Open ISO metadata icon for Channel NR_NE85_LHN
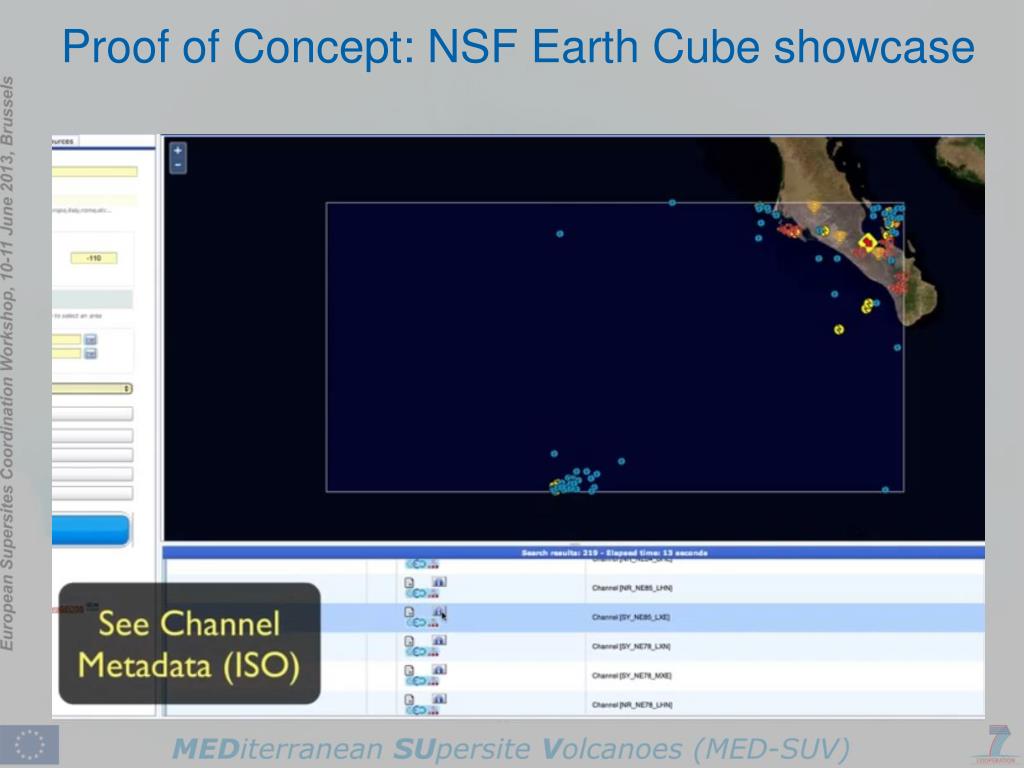 coord(440,582)
